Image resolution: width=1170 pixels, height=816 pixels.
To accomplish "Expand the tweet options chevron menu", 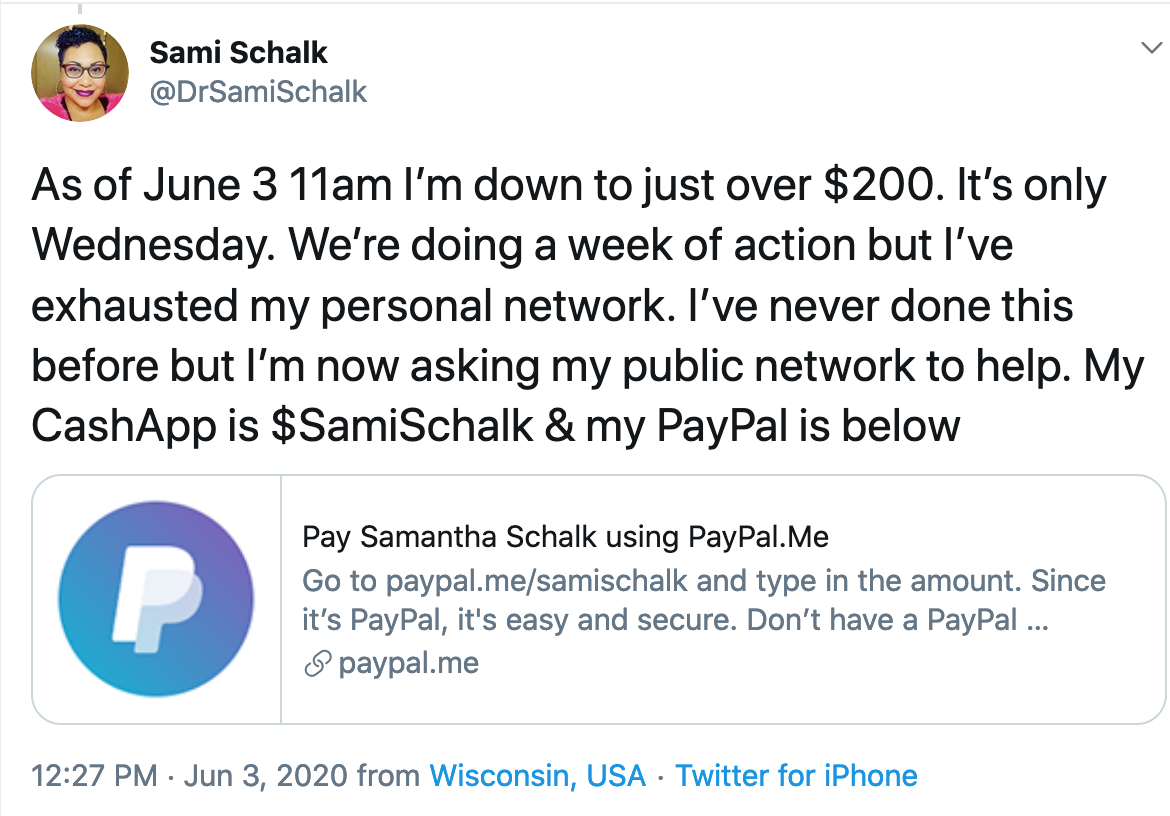I will pos(1149,48).
